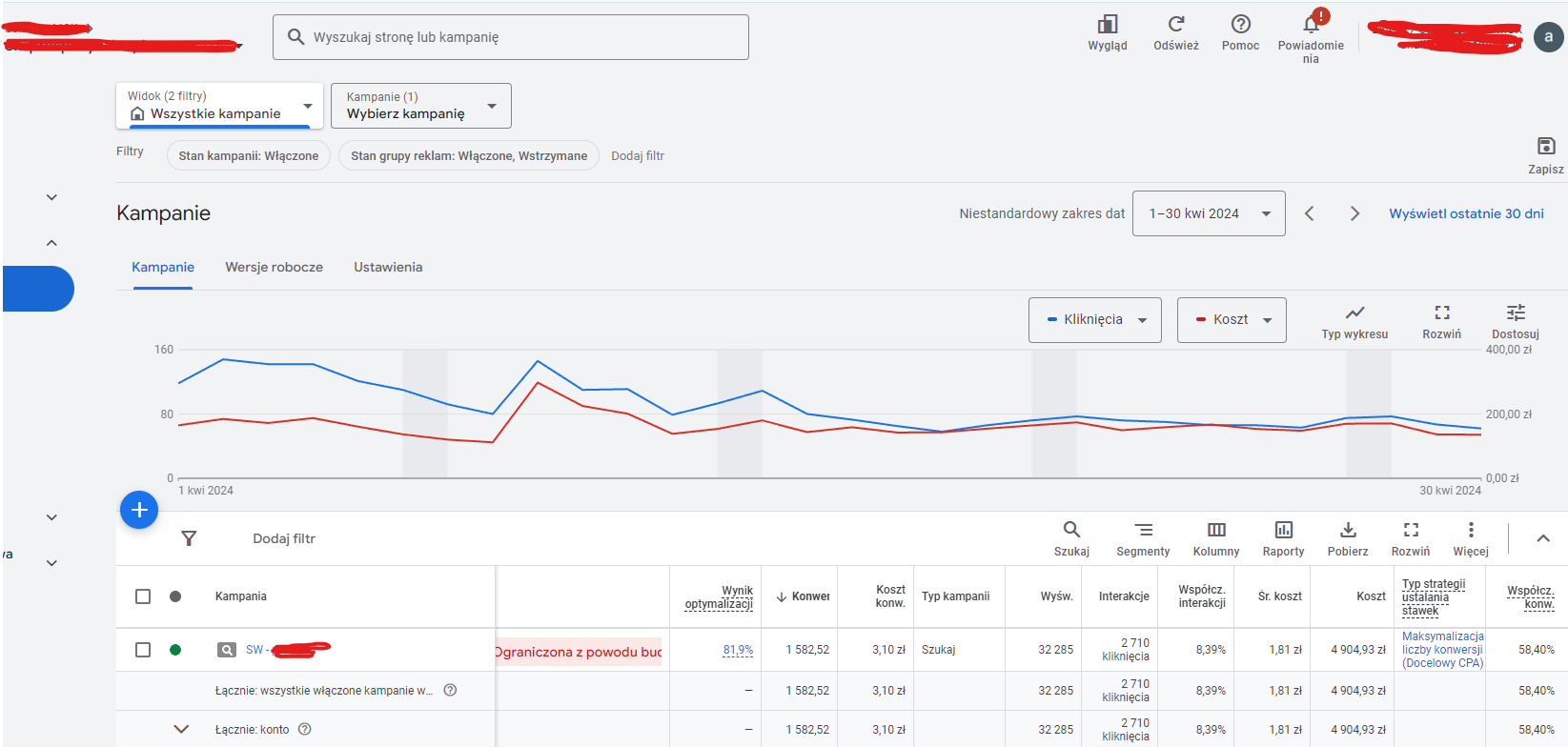1568x747 pixels.
Task: Click Typ strategii ustalania stawek header
Action: 1434,597
